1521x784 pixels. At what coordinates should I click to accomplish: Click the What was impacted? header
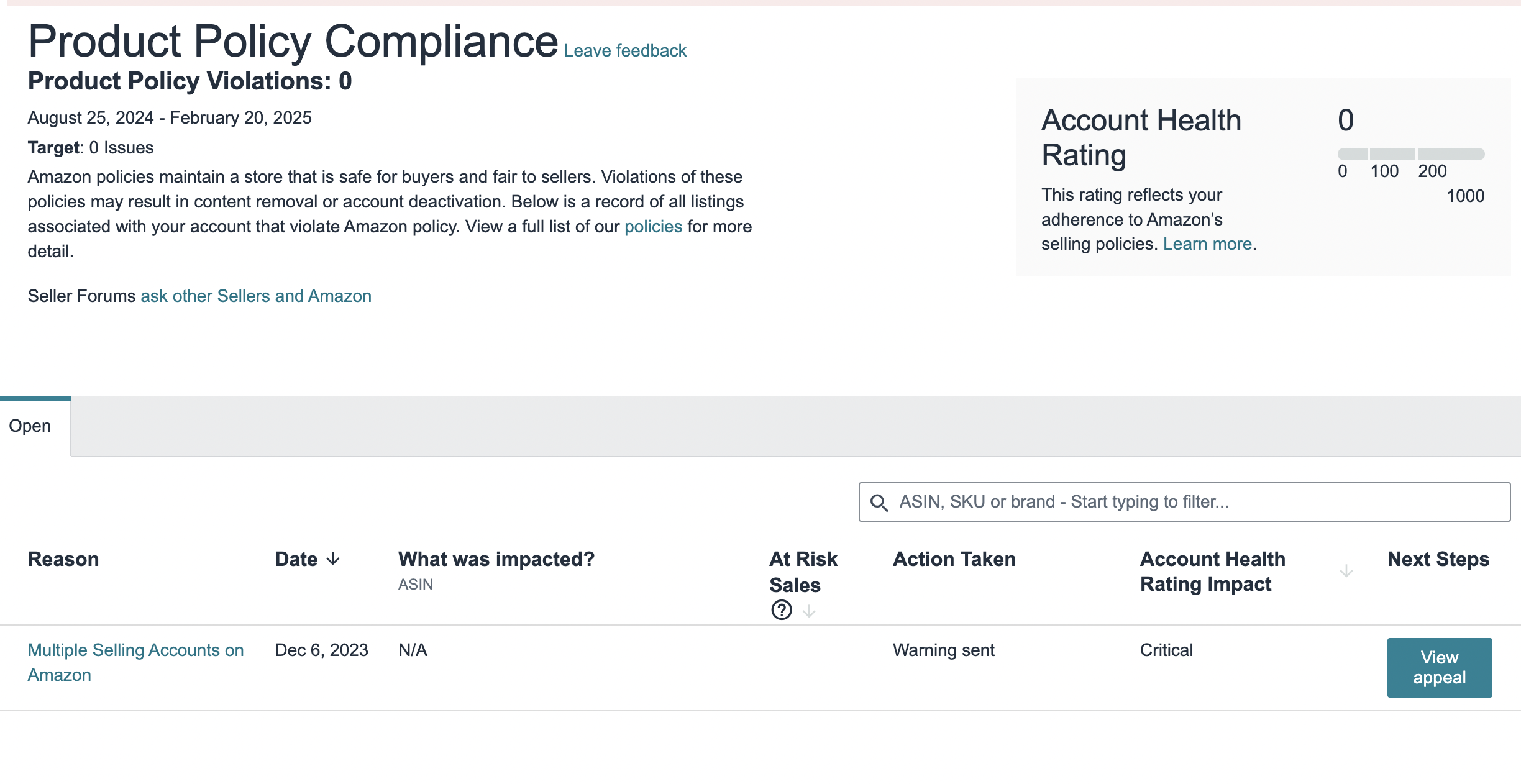(x=496, y=559)
